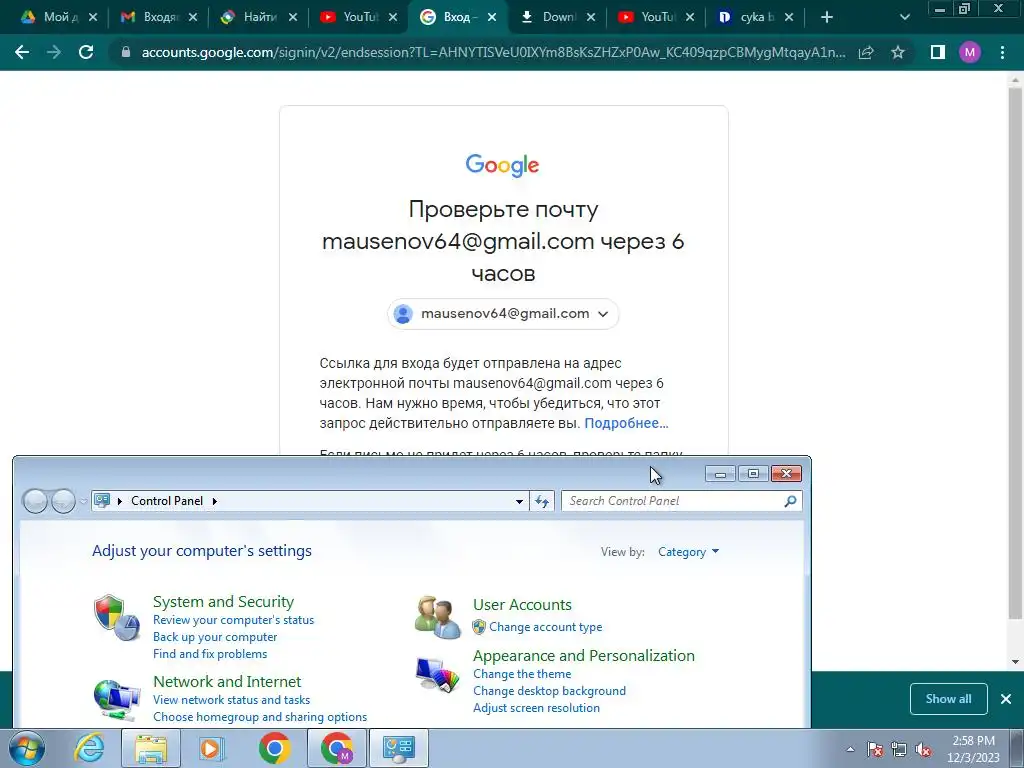Viewport: 1024px width, 768px height.
Task: Open Control Panel address history dropdown
Action: click(519, 502)
